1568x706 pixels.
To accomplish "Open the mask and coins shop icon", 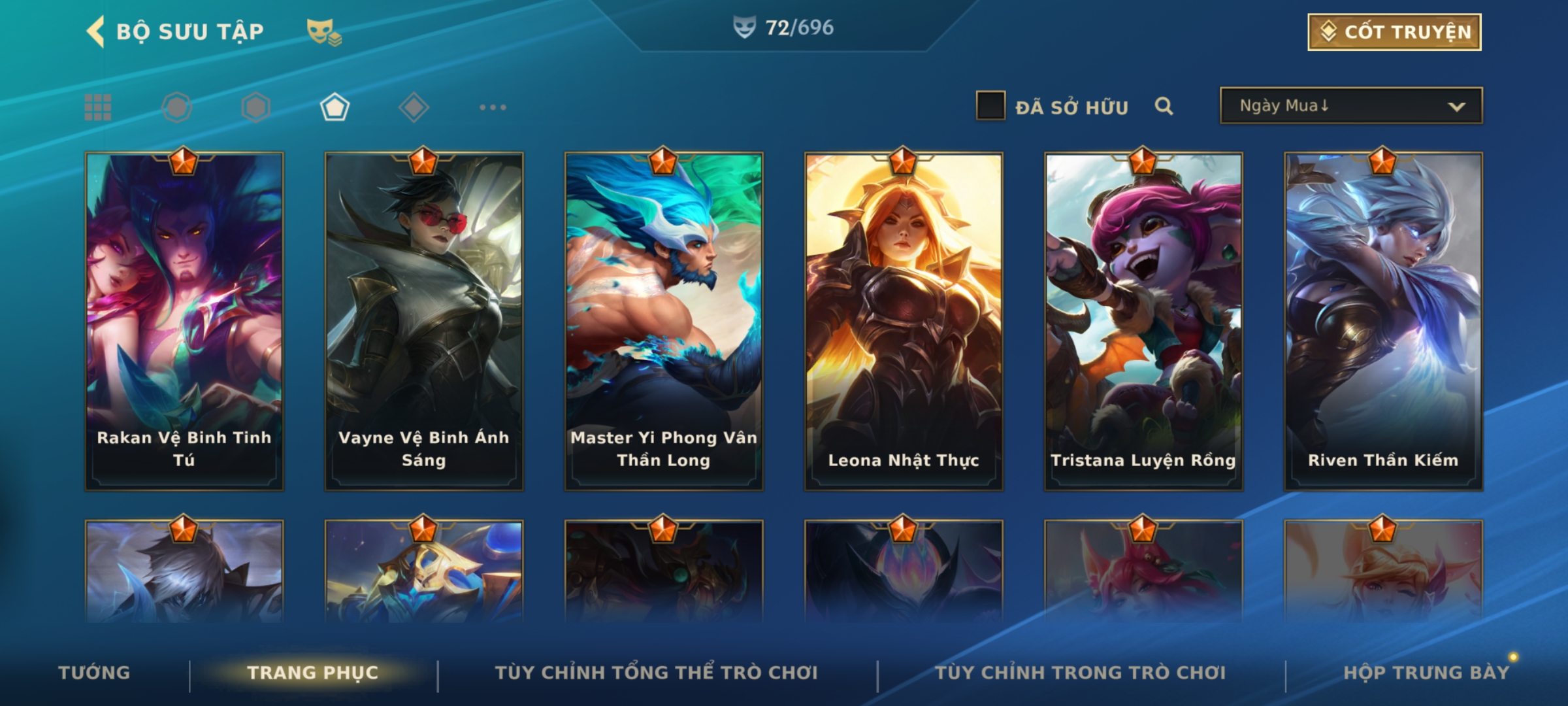I will click(x=324, y=31).
